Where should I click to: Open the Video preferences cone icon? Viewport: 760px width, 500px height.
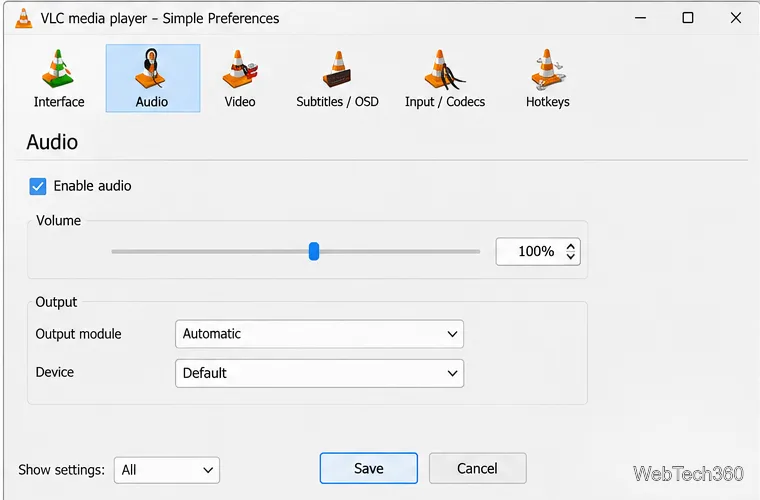pyautogui.click(x=240, y=69)
